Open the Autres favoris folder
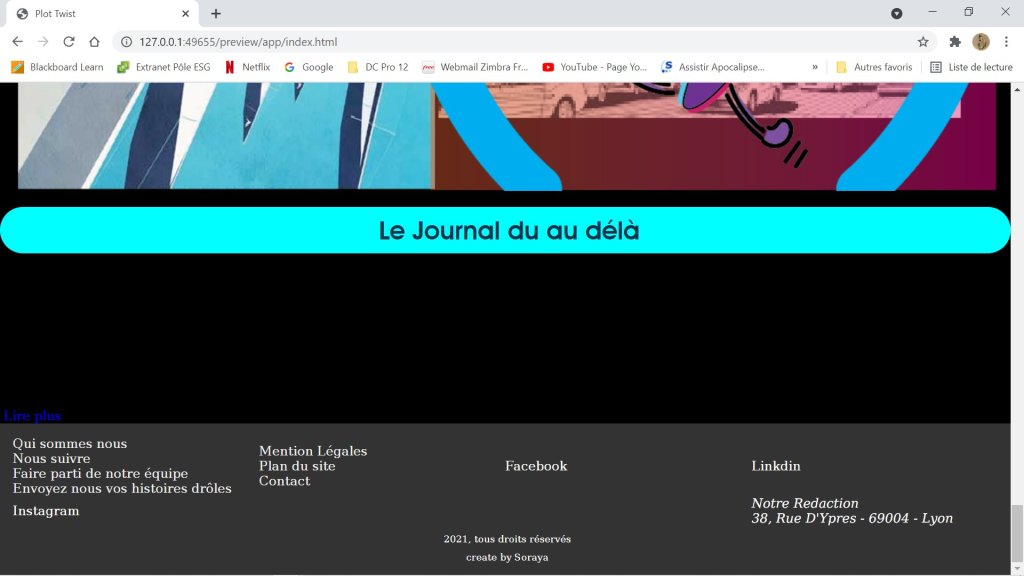 coord(874,67)
